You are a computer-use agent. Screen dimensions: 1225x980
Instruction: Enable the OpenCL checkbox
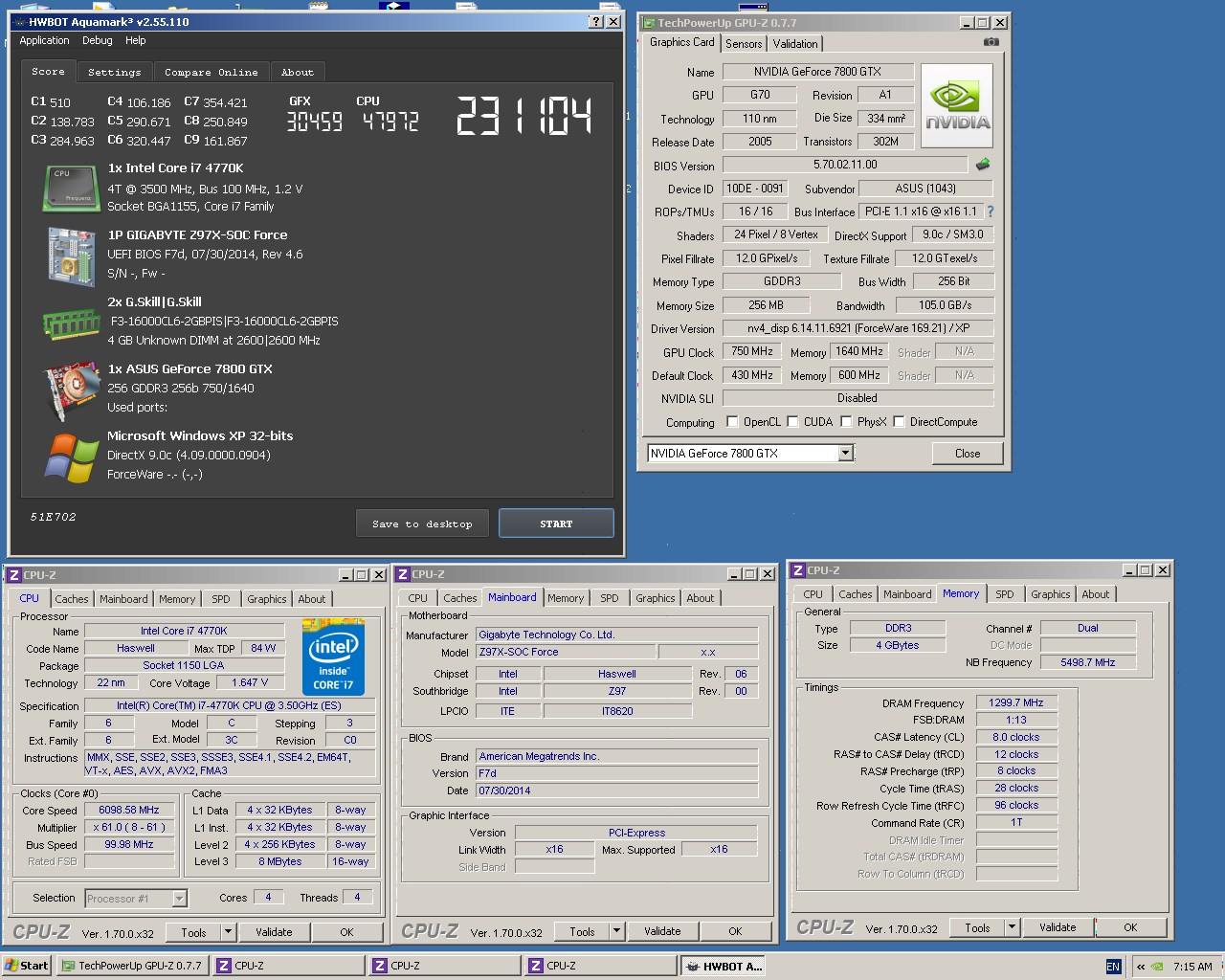[x=732, y=421]
